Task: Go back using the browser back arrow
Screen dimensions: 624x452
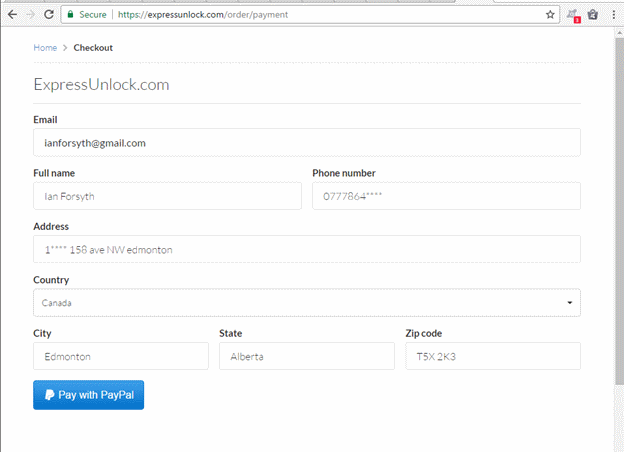Action: [x=12, y=15]
